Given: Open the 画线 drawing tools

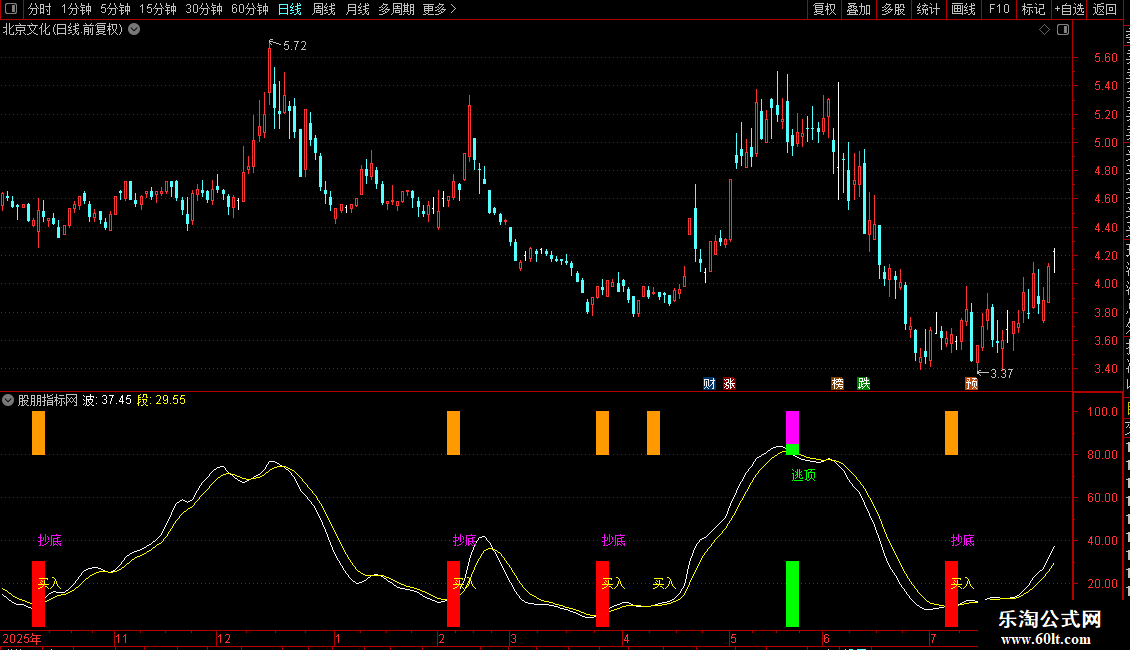Looking at the screenshot, I should [964, 9].
